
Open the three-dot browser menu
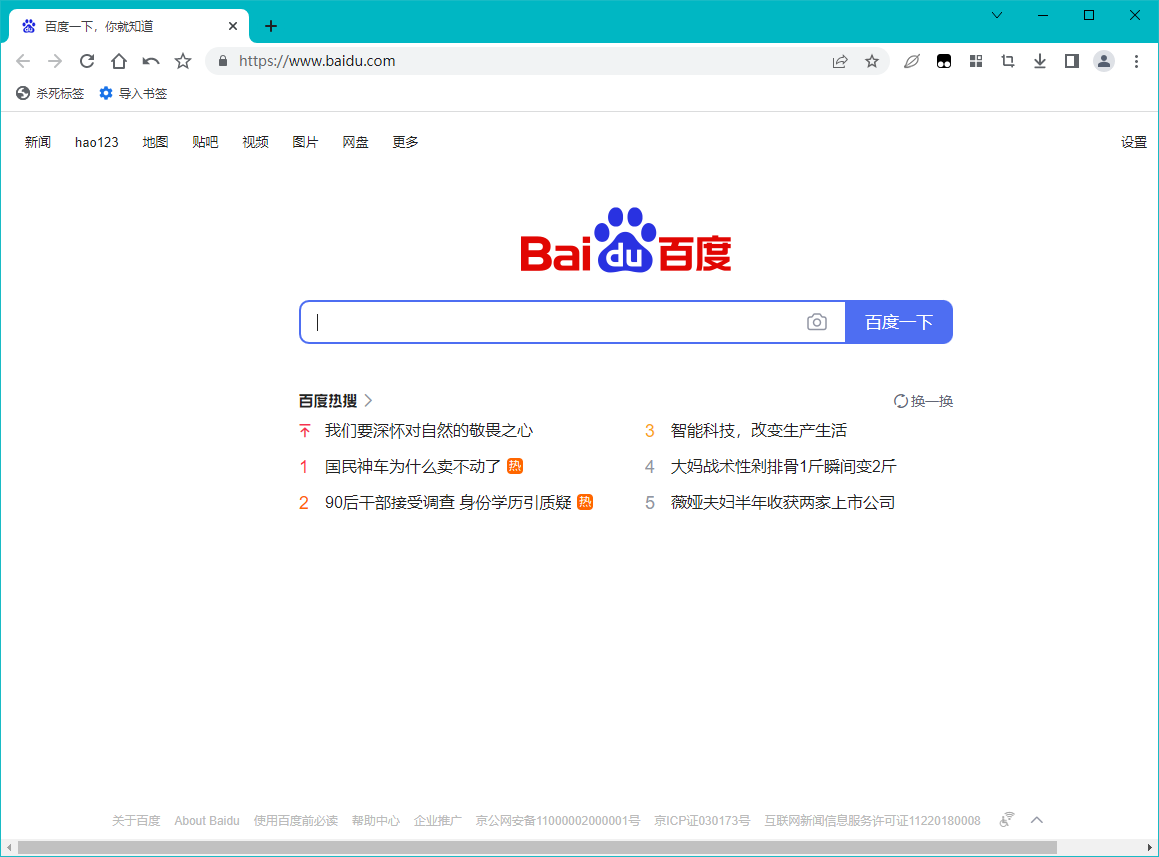(x=1136, y=61)
